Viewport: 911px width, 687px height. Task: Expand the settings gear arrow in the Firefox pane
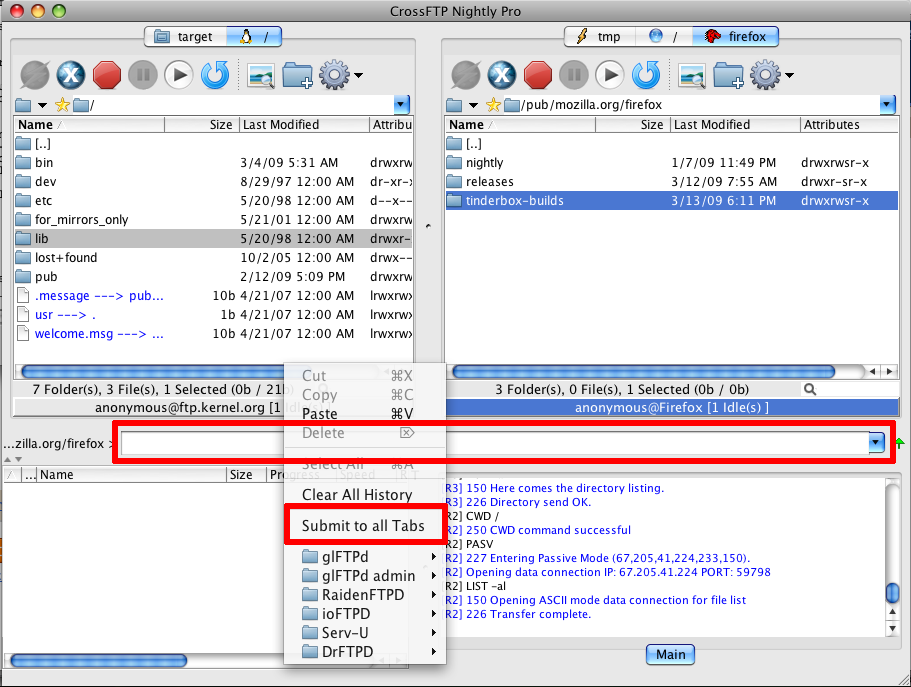click(790, 76)
